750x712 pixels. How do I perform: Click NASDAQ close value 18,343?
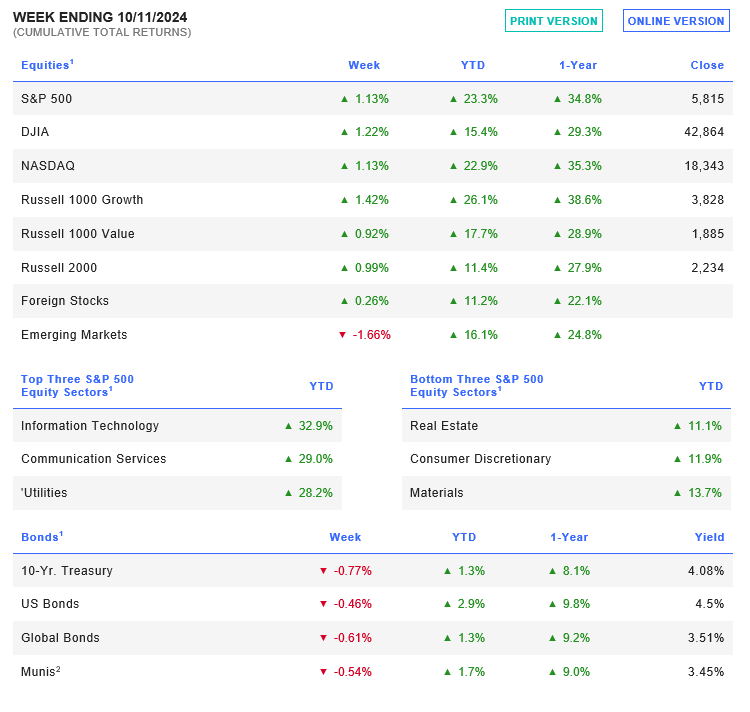click(x=704, y=165)
